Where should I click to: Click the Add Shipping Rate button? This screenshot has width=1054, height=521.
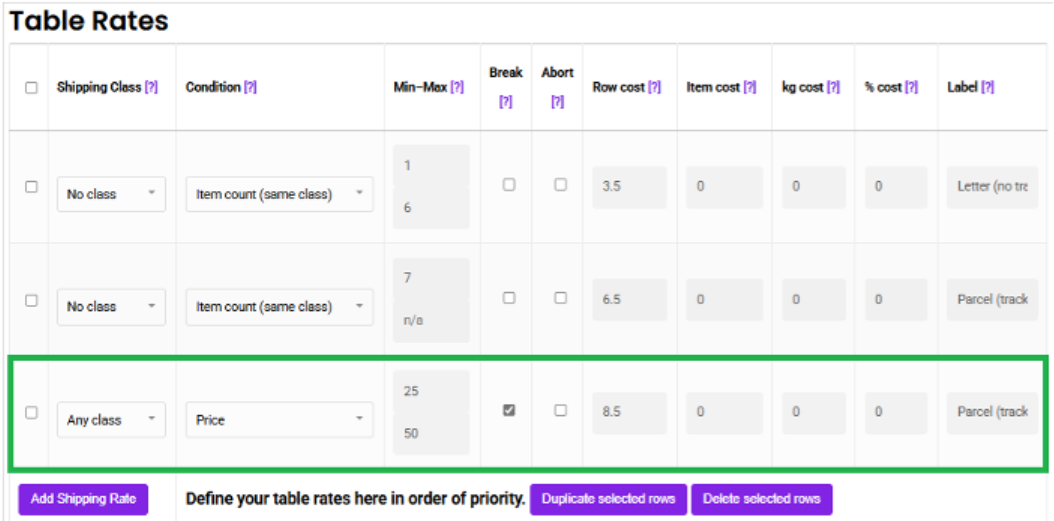coord(83,499)
